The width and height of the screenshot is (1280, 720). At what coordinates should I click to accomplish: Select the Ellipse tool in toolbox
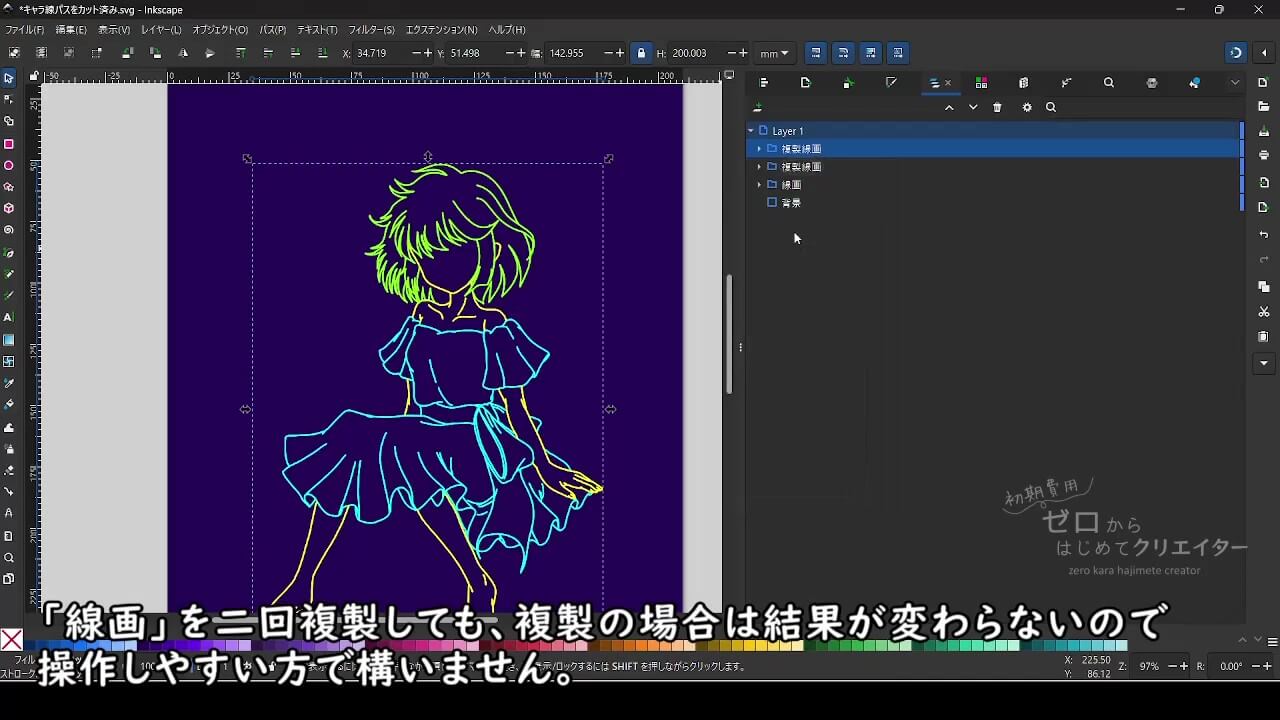(9, 166)
